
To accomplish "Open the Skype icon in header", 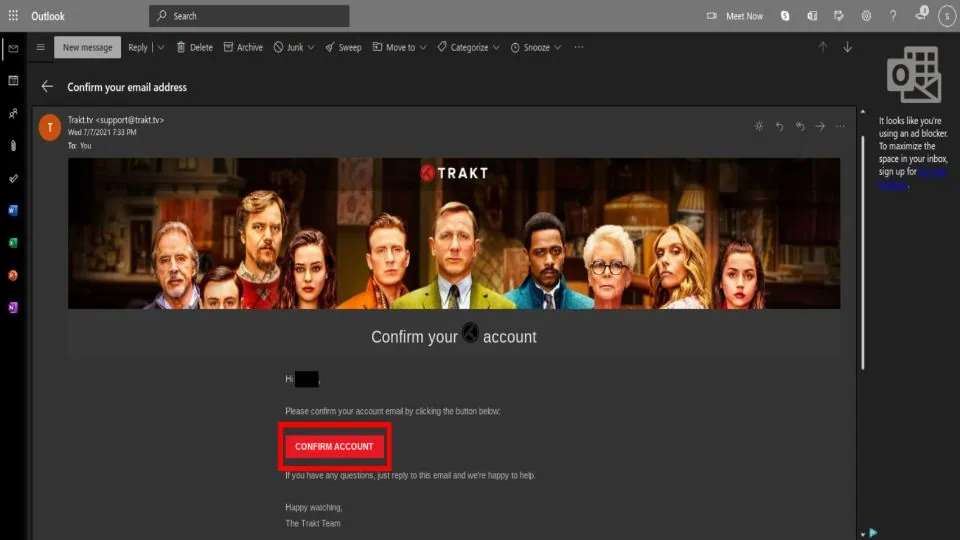I will [785, 16].
